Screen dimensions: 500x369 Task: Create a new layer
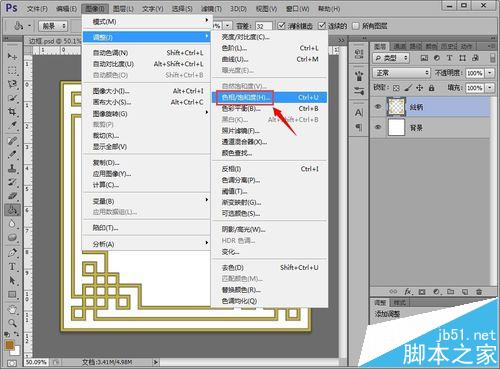[x=465, y=292]
